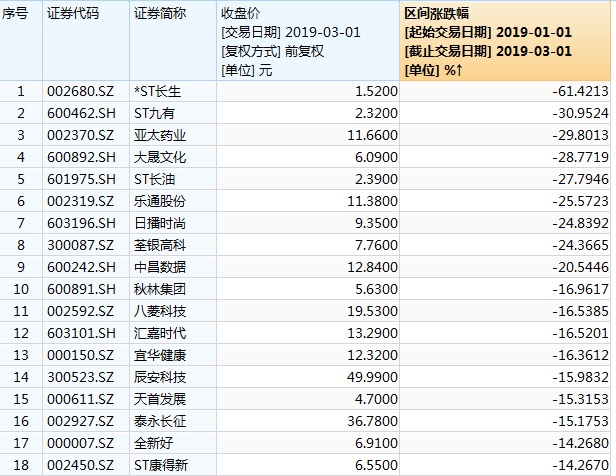Viewport: 616px width, 476px height.
Task: Select stock code 600462.SH
Action: pyautogui.click(x=86, y=114)
